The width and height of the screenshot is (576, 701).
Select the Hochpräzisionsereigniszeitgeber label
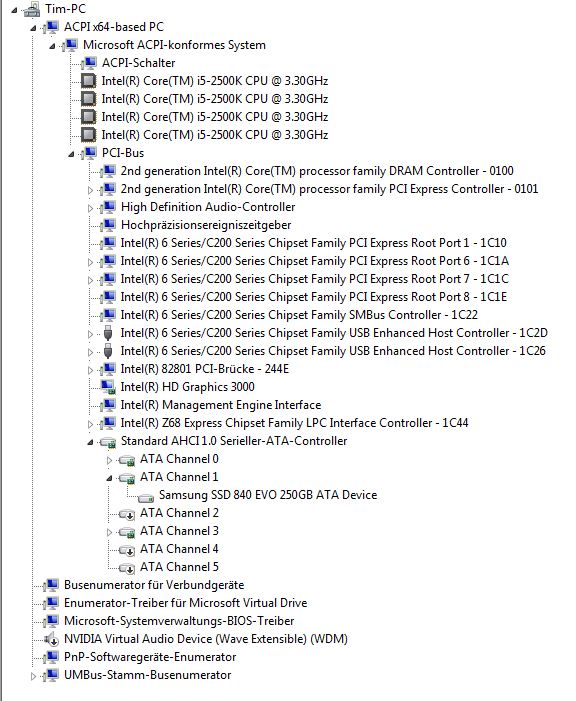[x=206, y=225]
